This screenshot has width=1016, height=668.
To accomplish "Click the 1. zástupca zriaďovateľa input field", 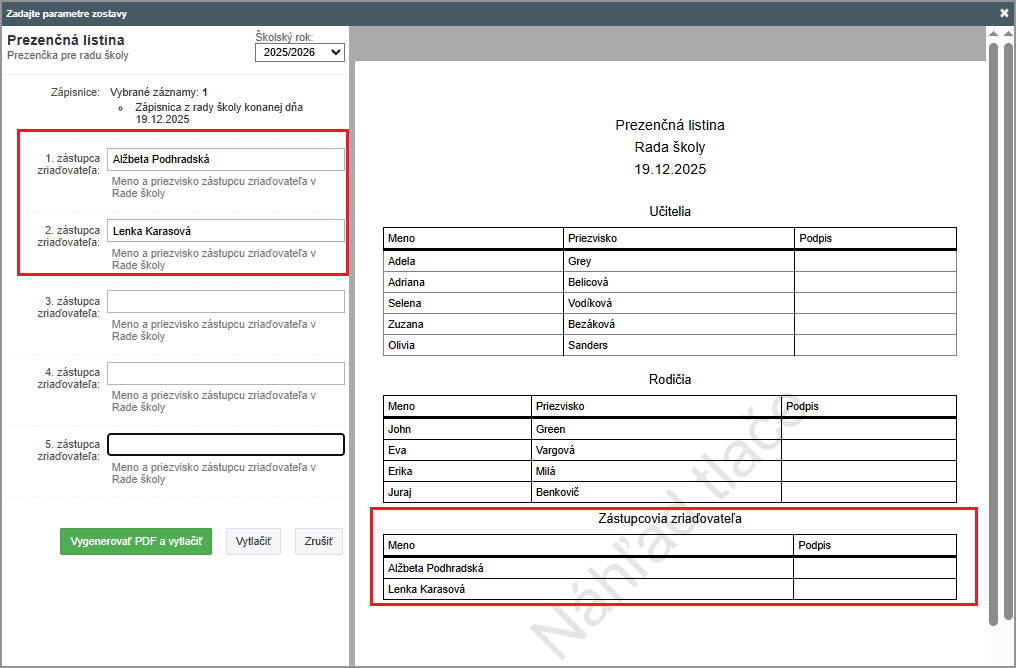I will coord(225,159).
